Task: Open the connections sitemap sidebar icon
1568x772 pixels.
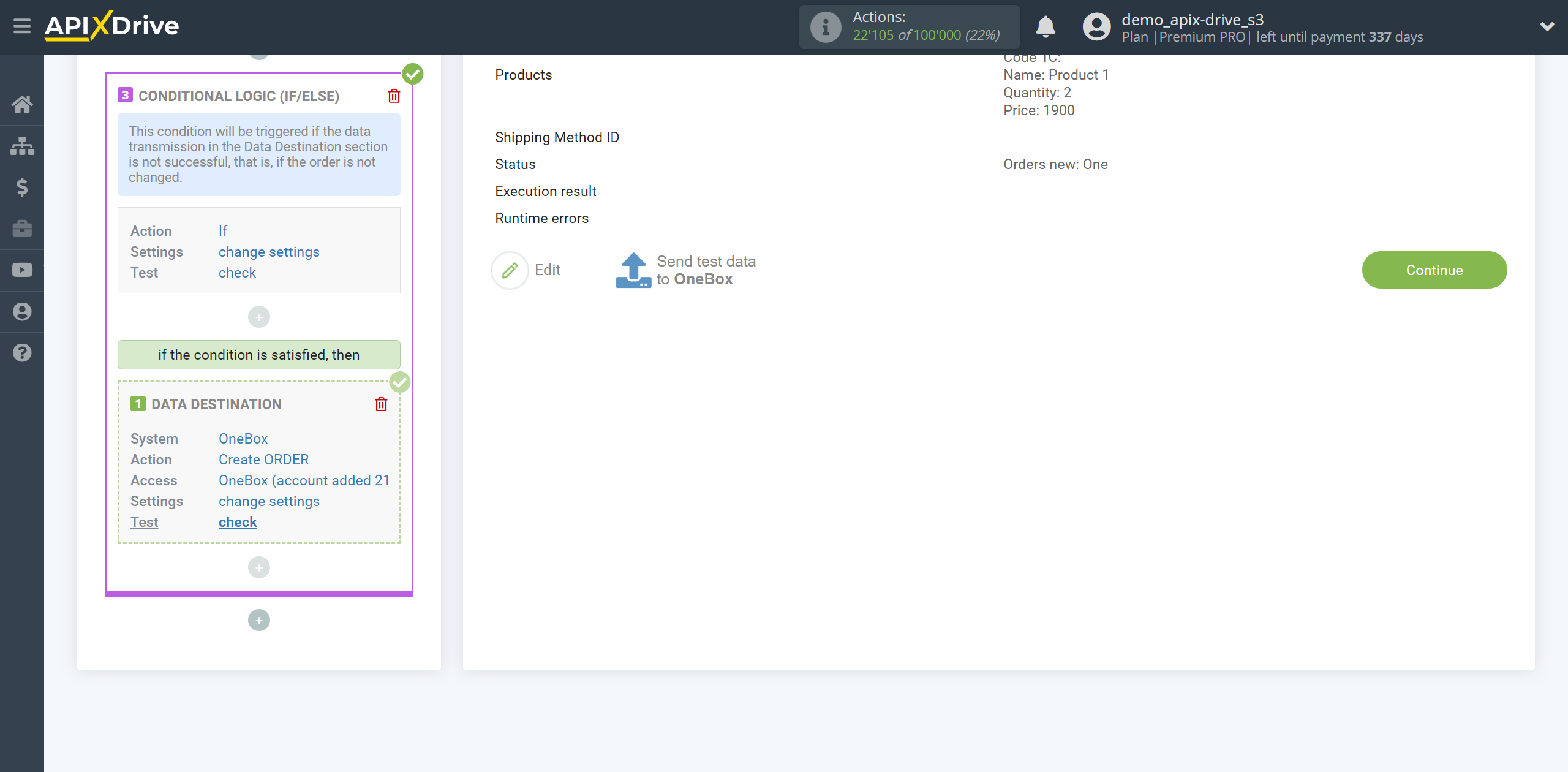Action: [22, 146]
